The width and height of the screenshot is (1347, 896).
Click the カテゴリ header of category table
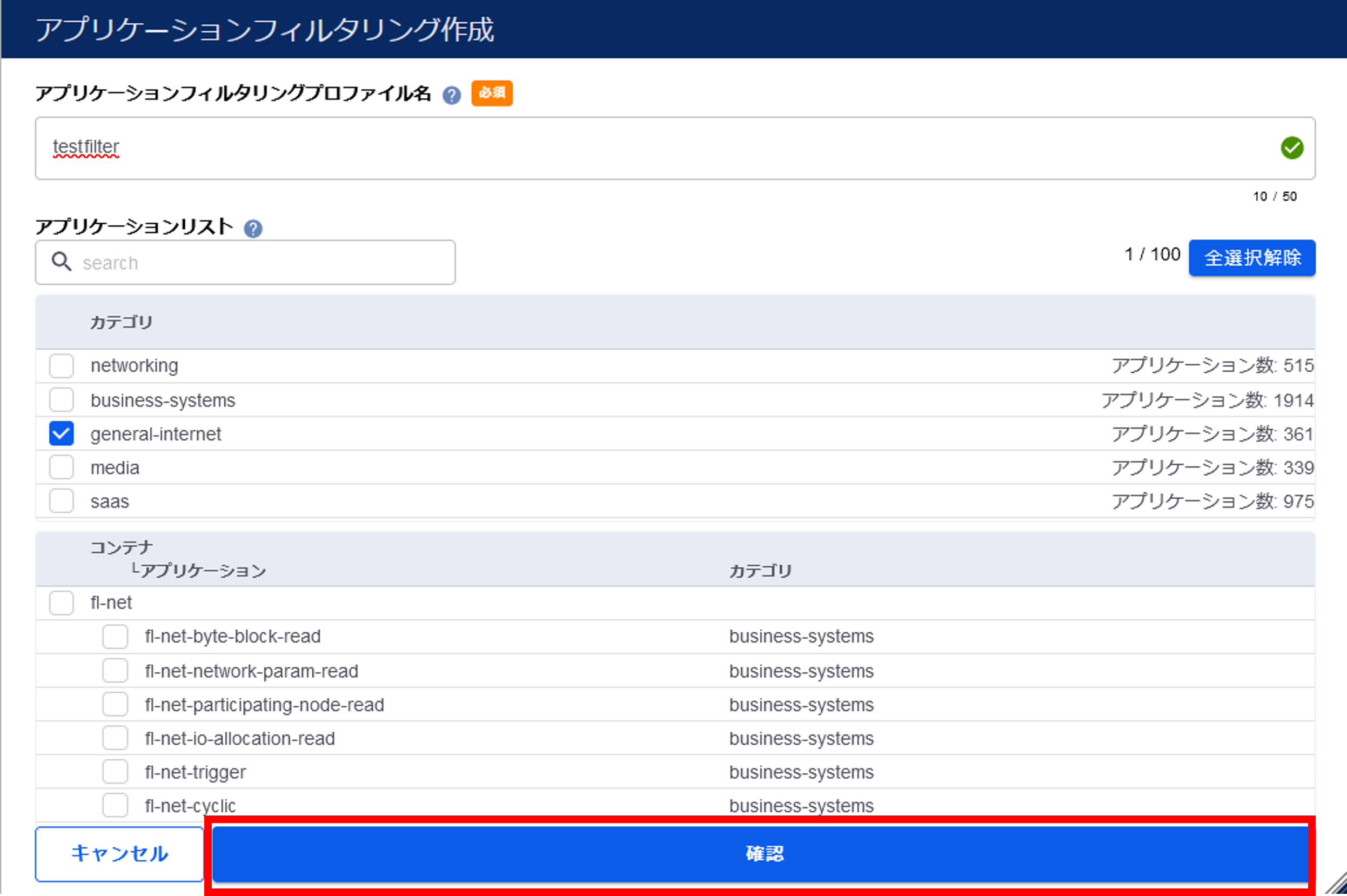point(121,322)
